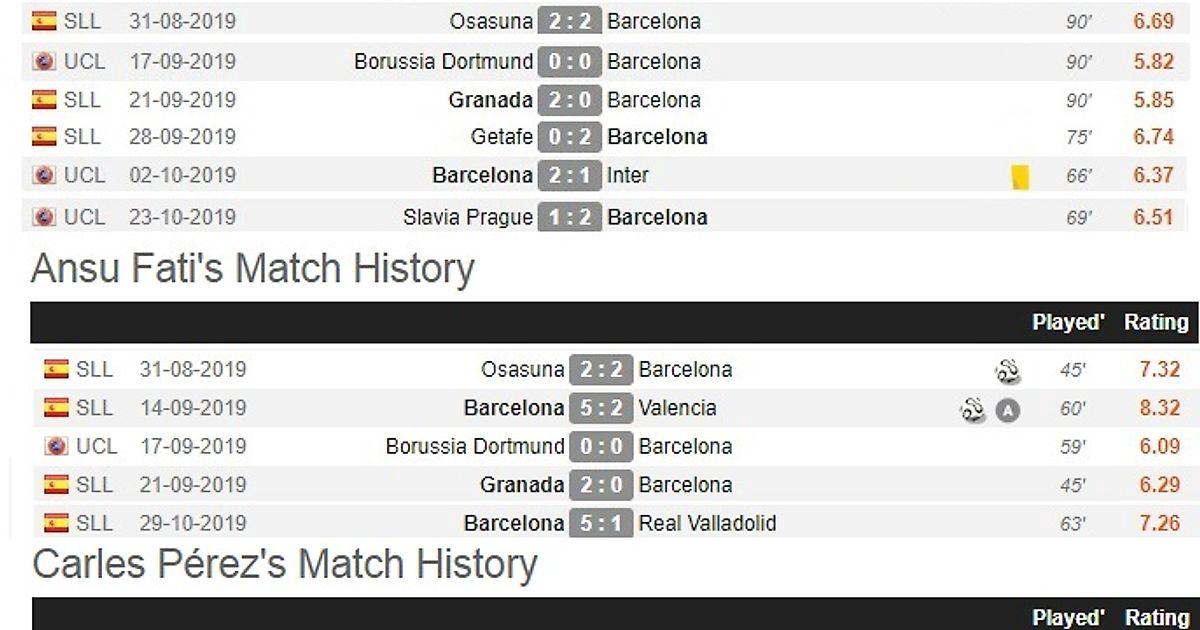Open the 1 : 2 score for Slavia Prague match
Viewport: 1200px width, 630px height.
[569, 217]
